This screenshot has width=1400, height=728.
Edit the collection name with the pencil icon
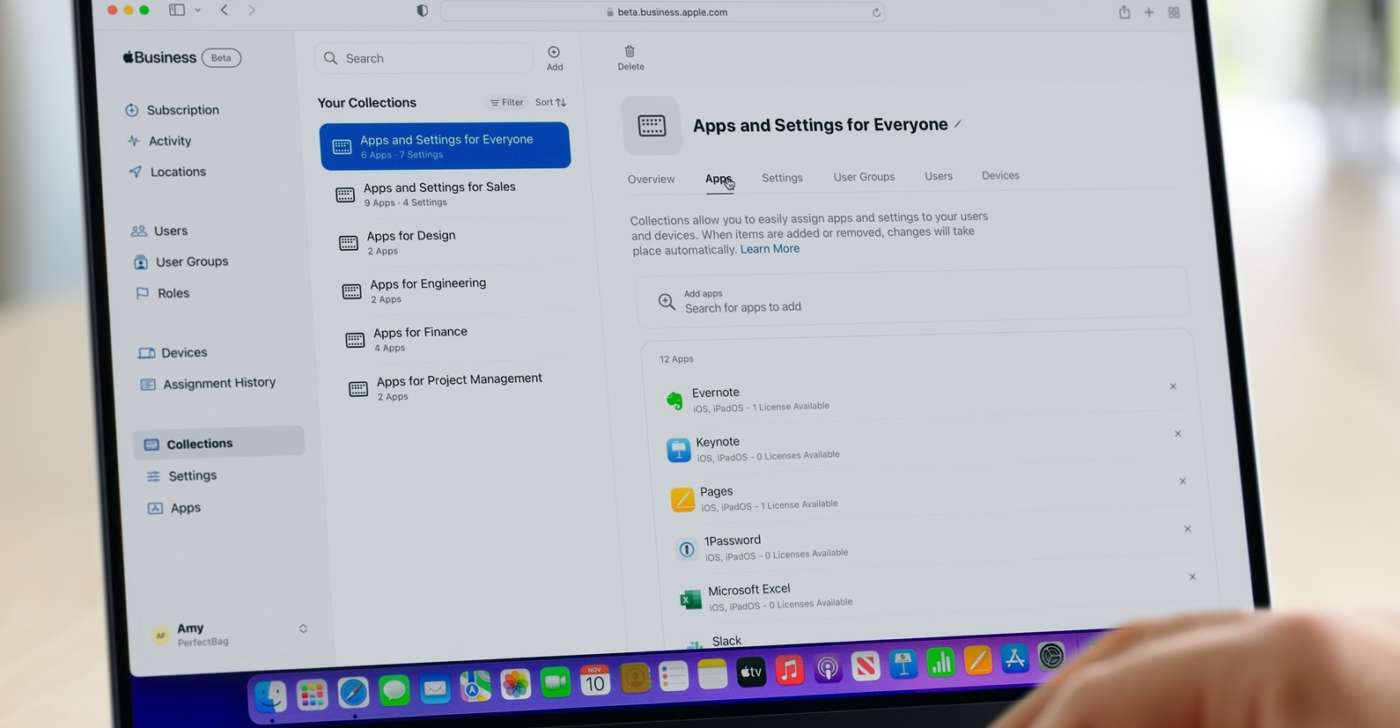click(958, 124)
